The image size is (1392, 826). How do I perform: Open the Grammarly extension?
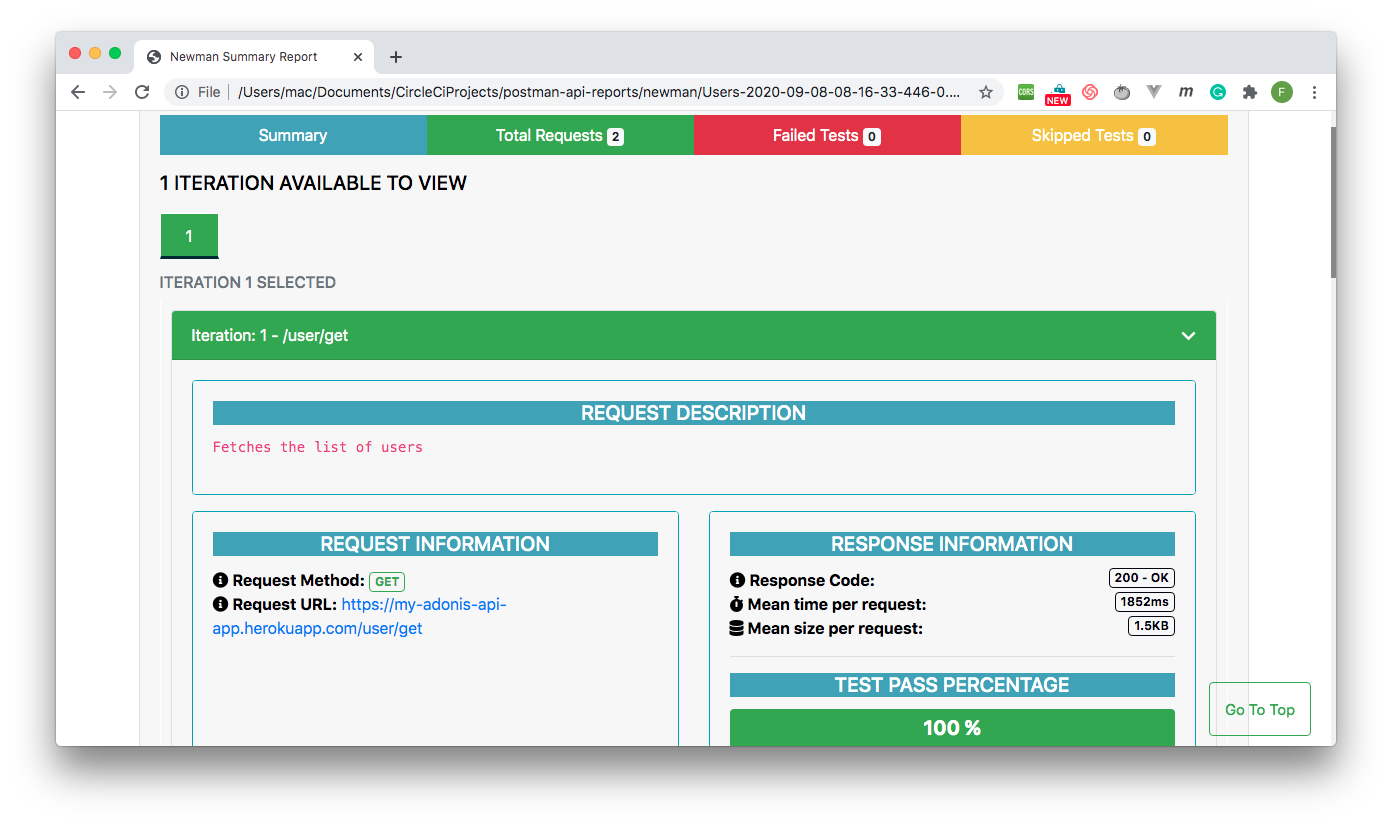(1217, 92)
